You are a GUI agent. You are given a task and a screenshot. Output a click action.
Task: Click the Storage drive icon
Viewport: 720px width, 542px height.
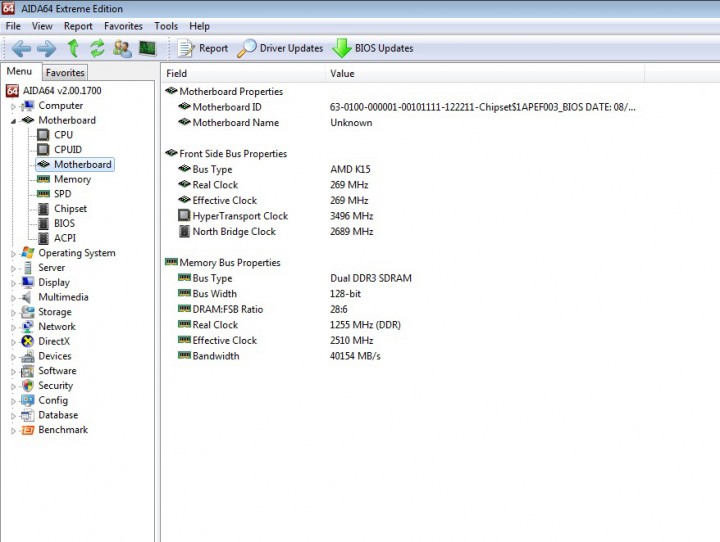click(x=28, y=311)
